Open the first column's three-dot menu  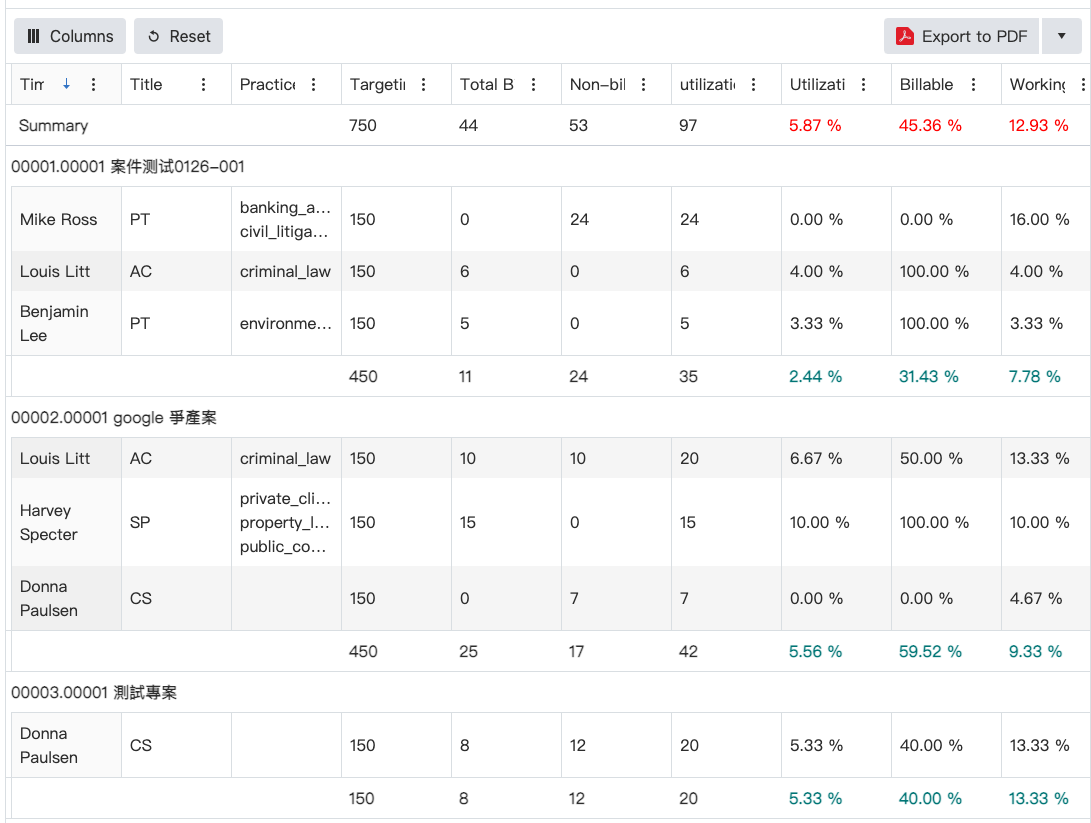tap(94, 85)
